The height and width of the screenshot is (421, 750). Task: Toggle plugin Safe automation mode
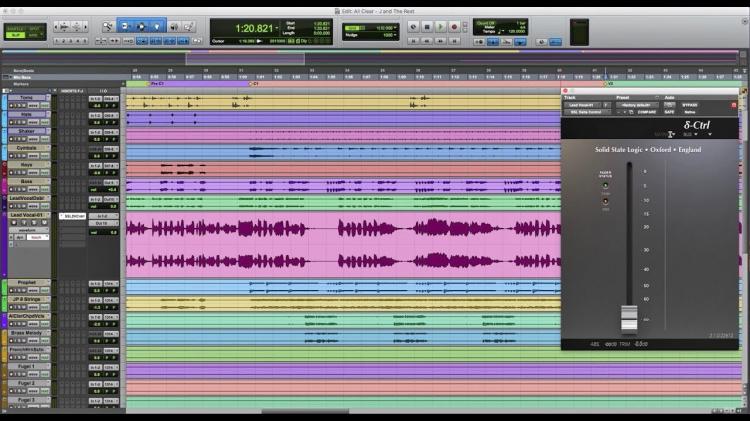click(x=670, y=112)
